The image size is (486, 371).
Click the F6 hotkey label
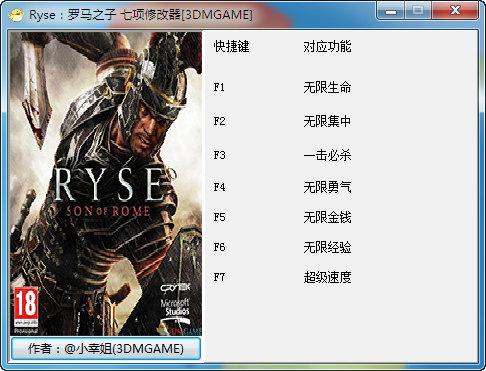219,247
